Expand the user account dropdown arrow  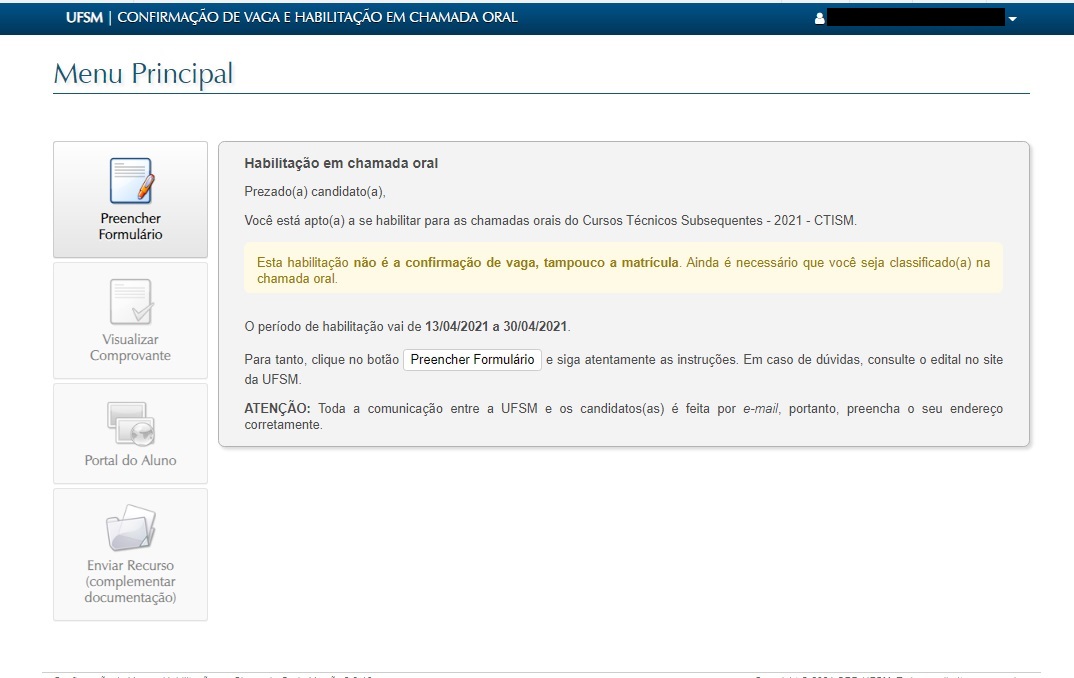coord(1012,19)
